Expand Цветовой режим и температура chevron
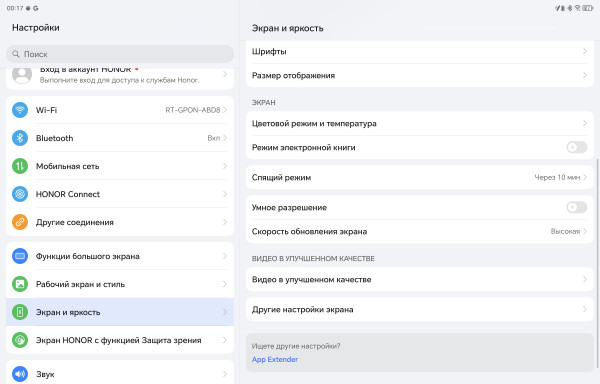Screen dimensions: 600x384 tap(585, 123)
